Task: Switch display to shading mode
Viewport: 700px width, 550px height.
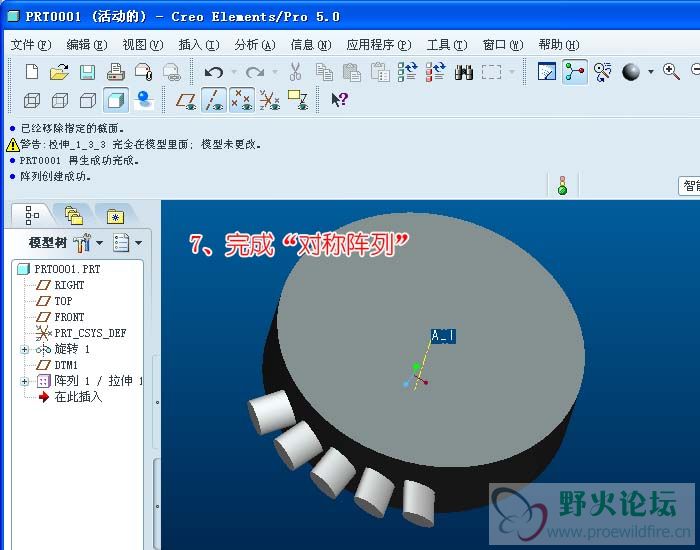Action: pos(116,100)
